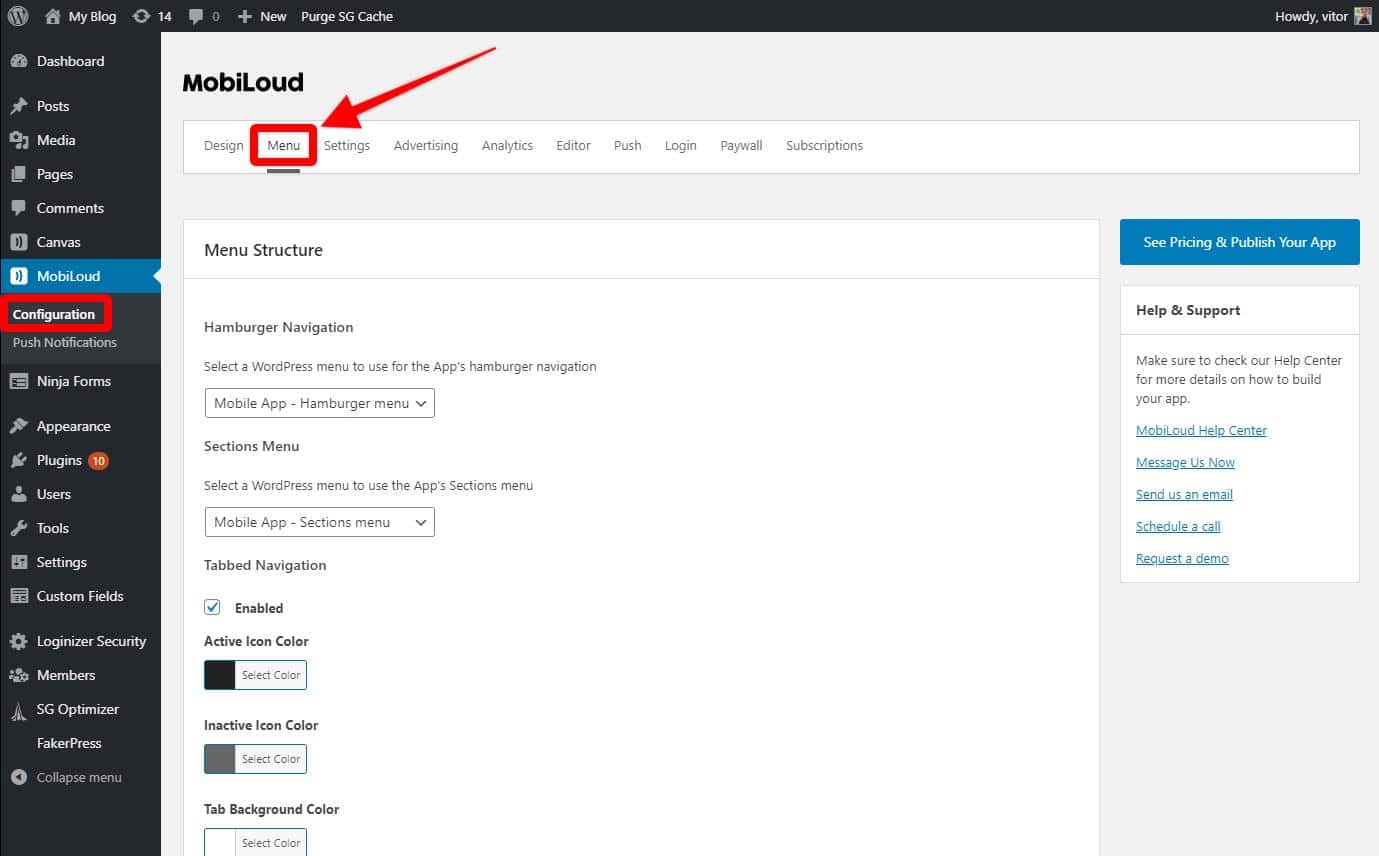Open the comments bubble icon in admin bar
The image size is (1379, 856).
coord(196,17)
